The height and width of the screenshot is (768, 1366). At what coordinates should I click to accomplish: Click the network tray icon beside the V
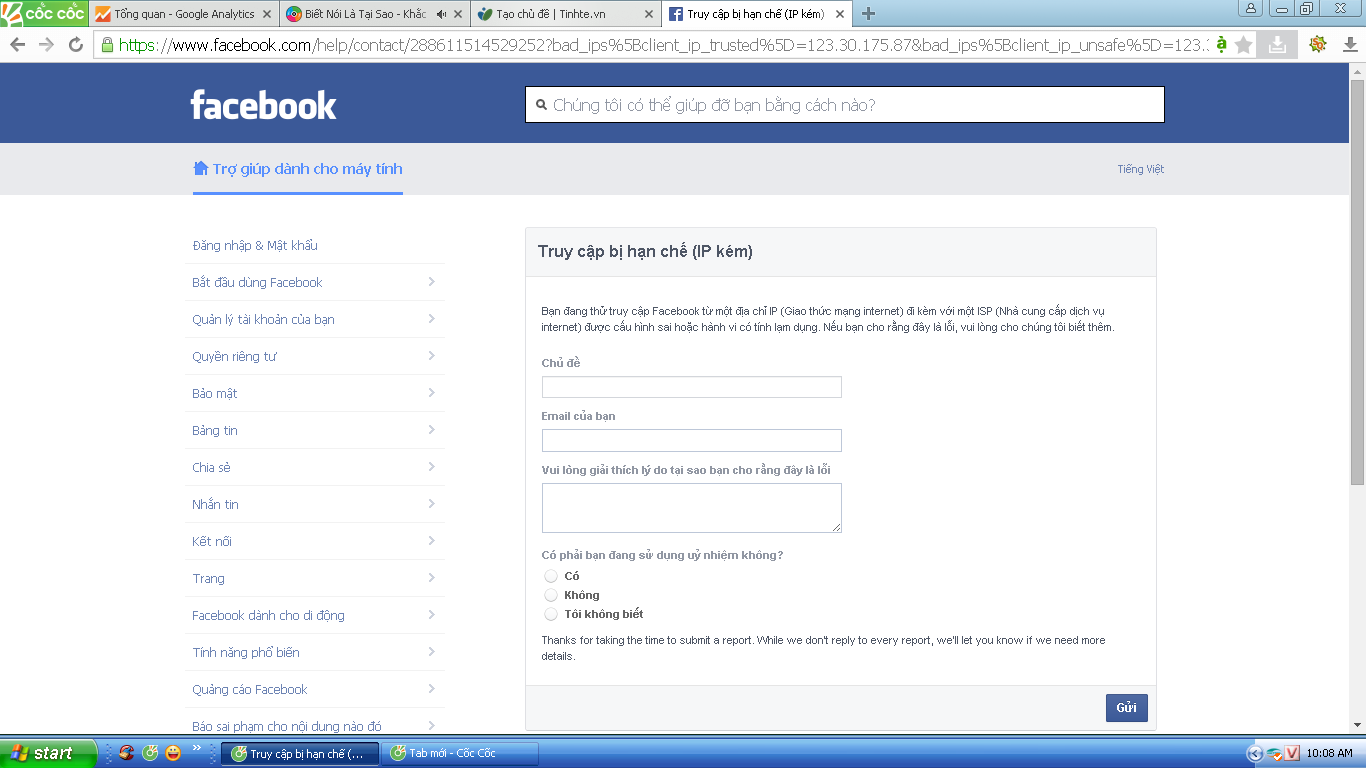(1274, 753)
